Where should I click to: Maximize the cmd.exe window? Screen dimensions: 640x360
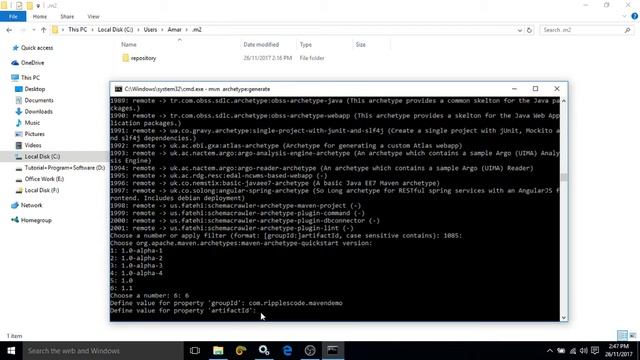coord(536,89)
